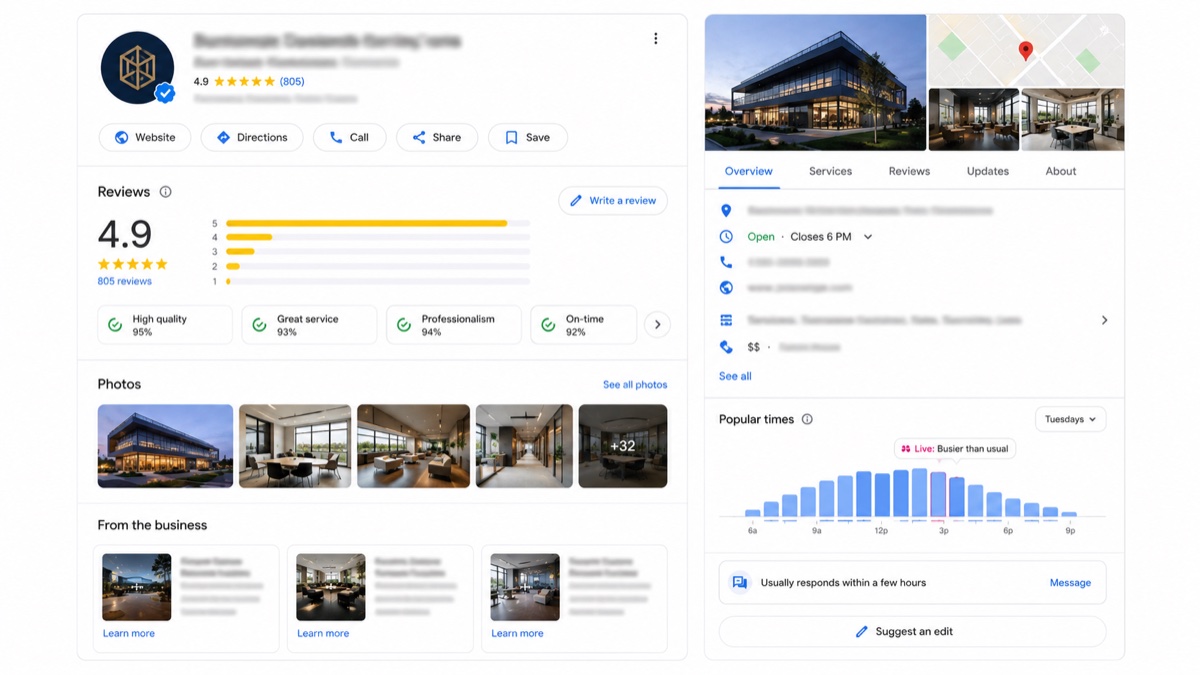This screenshot has width=1200, height=675.
Task: Select the Great service 93% chip
Action: pyautogui.click(x=309, y=325)
